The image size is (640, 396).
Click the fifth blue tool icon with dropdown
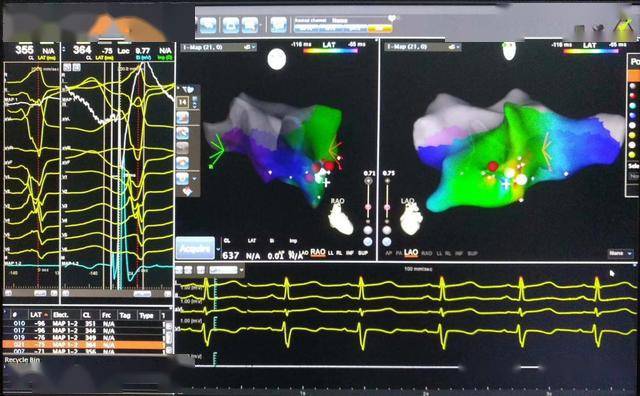[x=182, y=178]
